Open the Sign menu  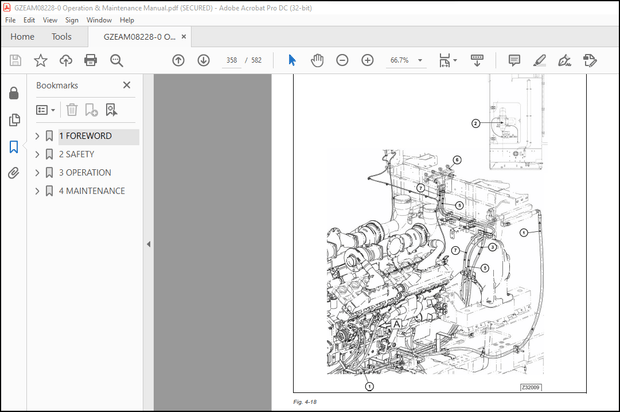(x=72, y=20)
